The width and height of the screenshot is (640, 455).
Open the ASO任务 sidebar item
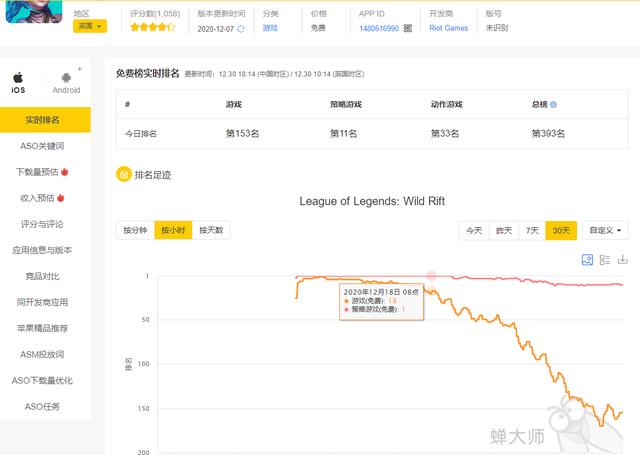[42, 406]
